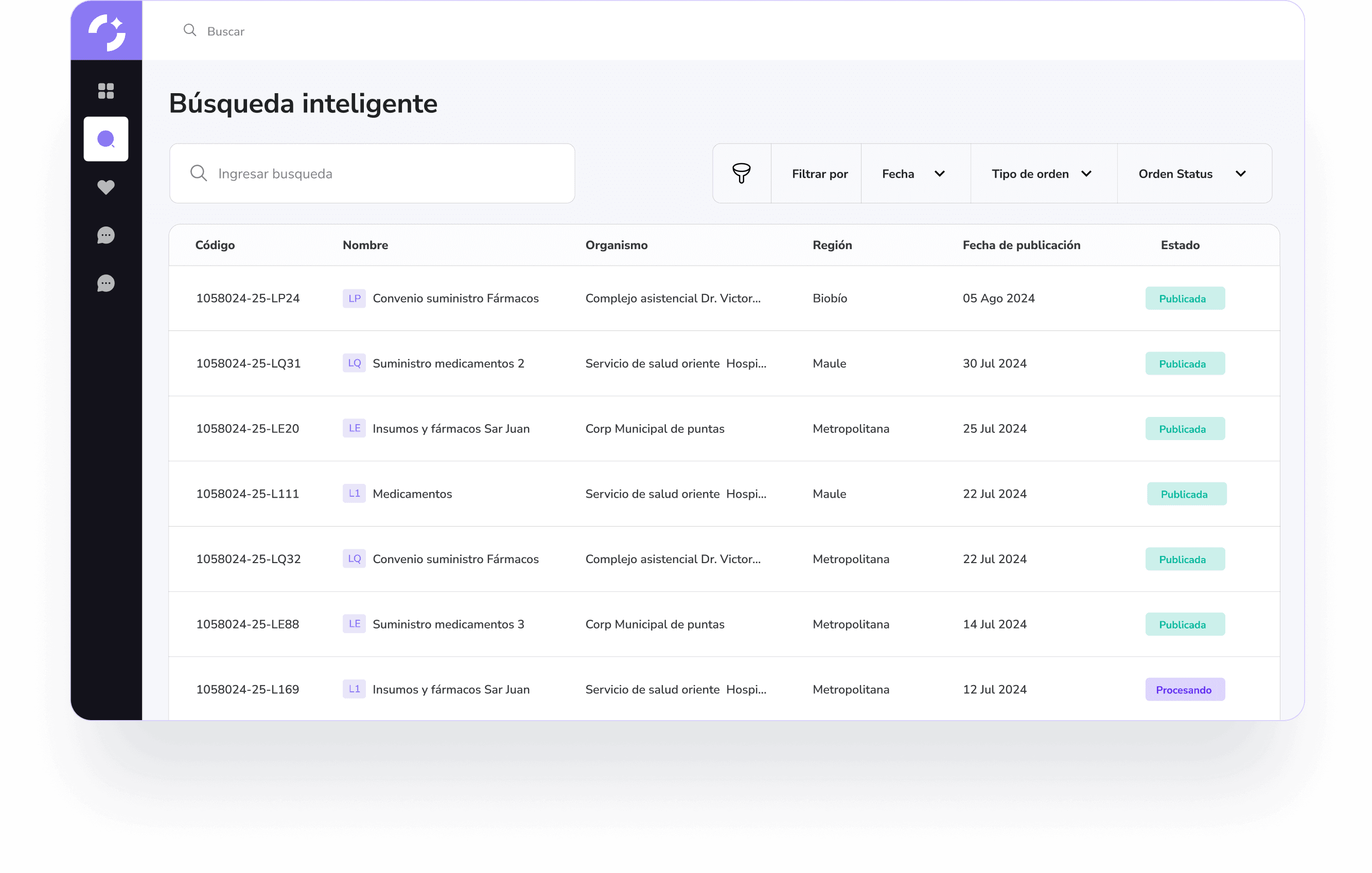This screenshot has width=1372, height=873.
Task: Click Servicio de salud oriente in L169 row
Action: 676,690
